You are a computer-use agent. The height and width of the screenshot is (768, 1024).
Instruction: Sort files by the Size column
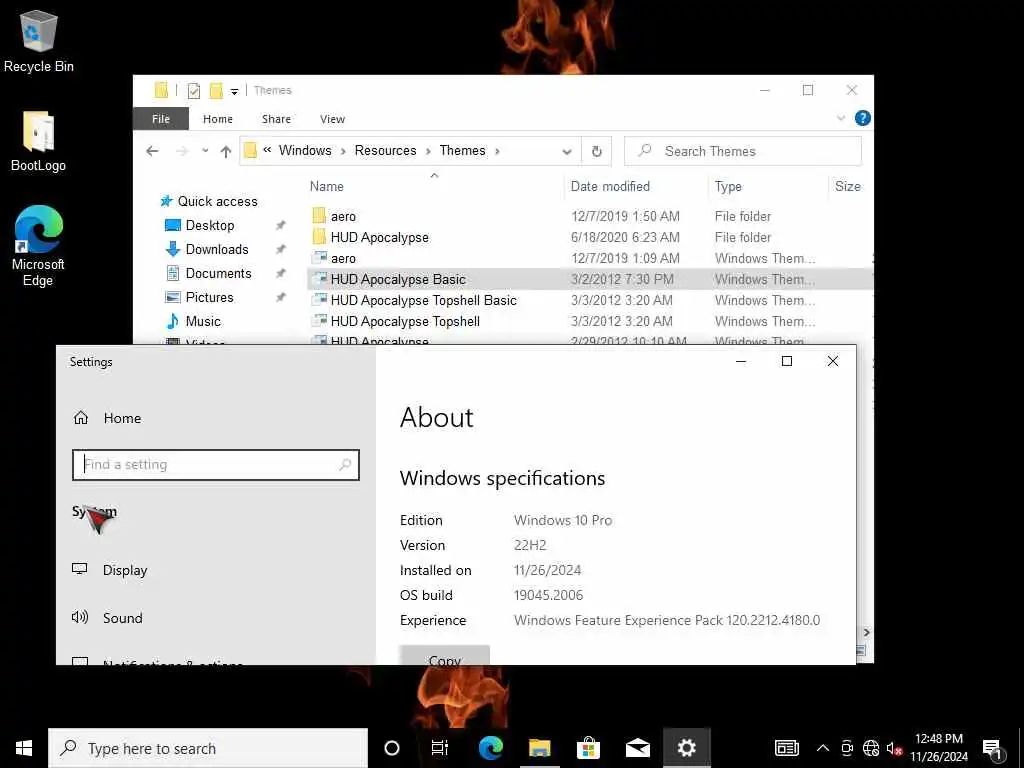848,186
